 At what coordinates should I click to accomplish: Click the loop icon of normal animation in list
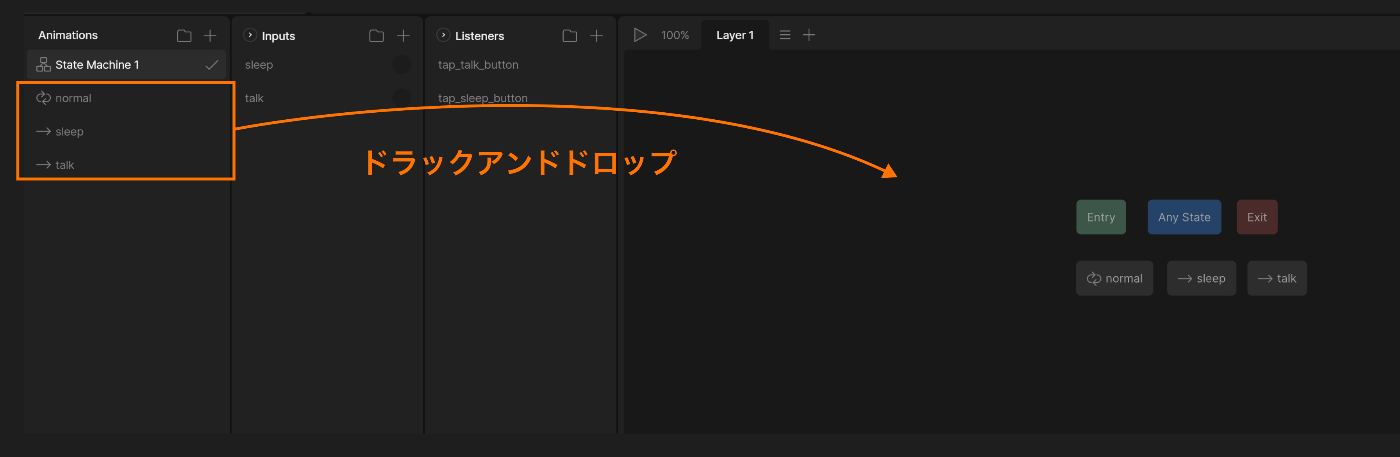coord(43,98)
